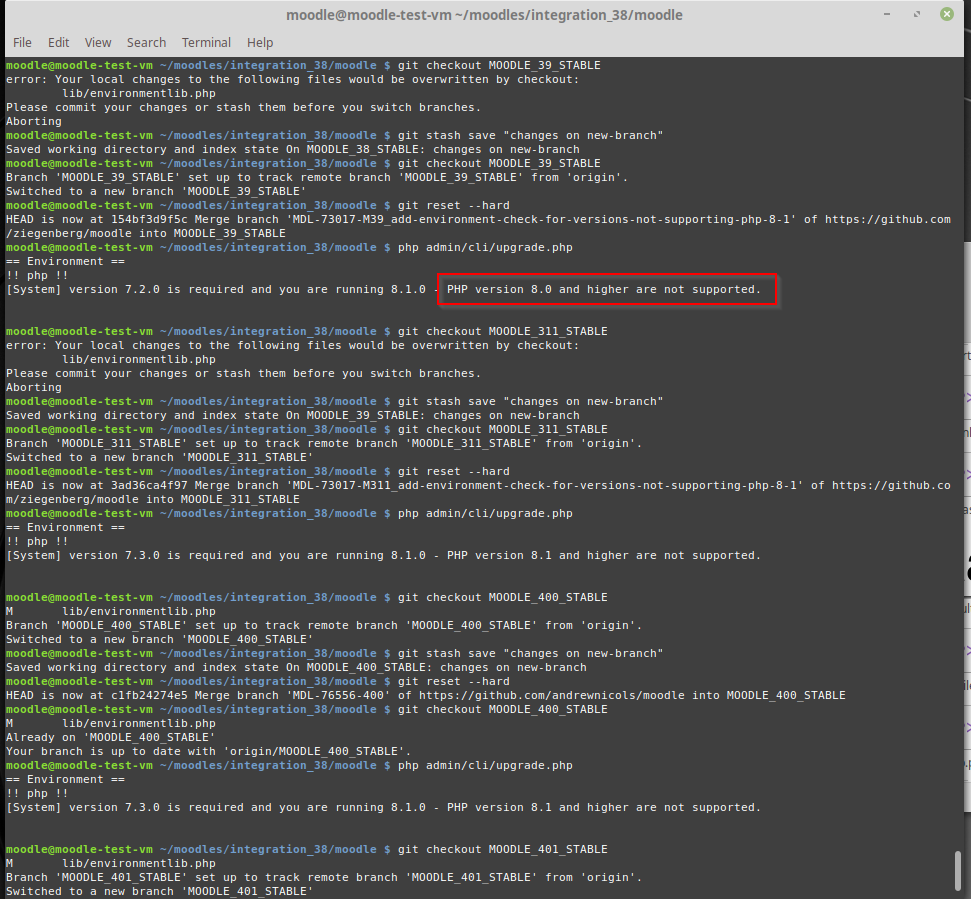Click 'Saved working directory' line On MOODLE_400_STABLE

[296, 667]
